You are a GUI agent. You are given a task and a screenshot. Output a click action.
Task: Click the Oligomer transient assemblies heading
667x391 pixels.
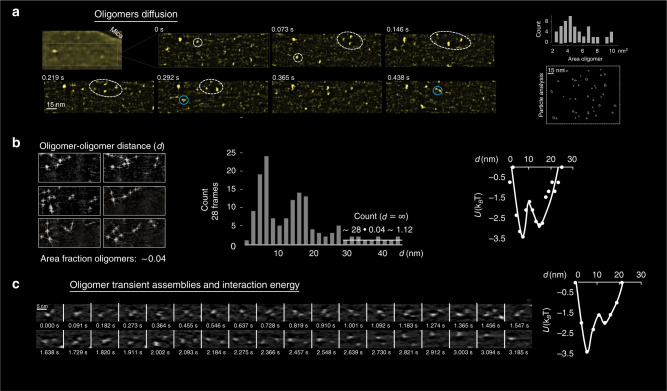(x=185, y=285)
